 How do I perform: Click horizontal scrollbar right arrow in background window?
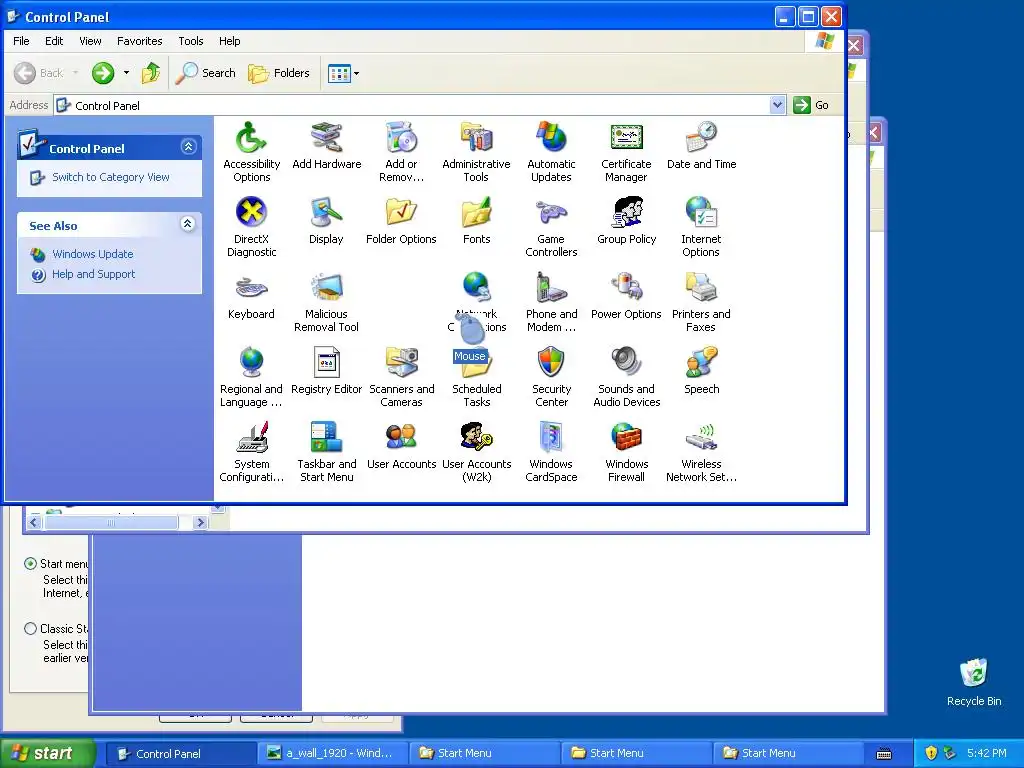(x=200, y=522)
